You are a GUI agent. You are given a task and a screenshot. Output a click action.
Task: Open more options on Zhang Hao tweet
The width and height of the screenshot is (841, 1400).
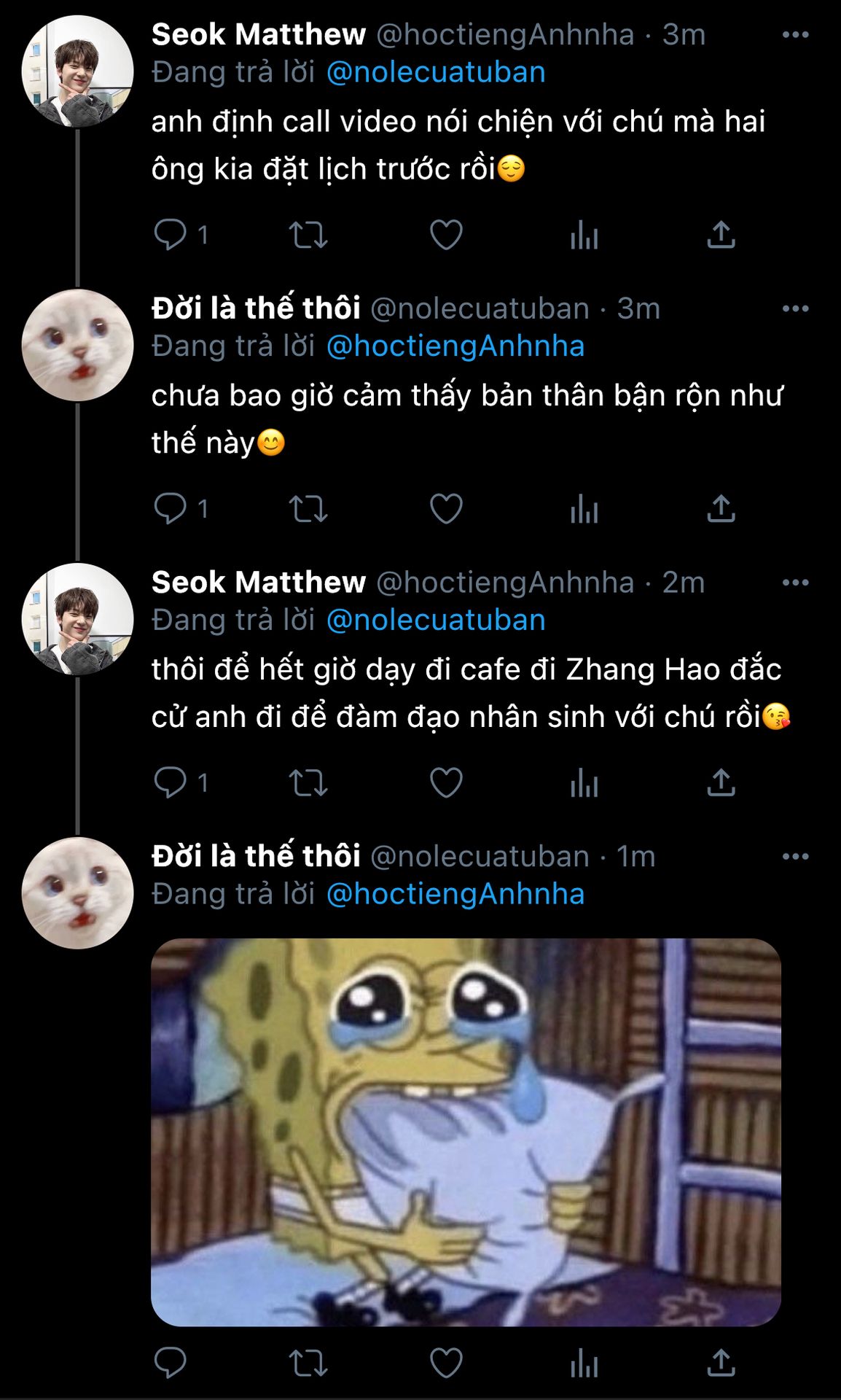tap(795, 583)
